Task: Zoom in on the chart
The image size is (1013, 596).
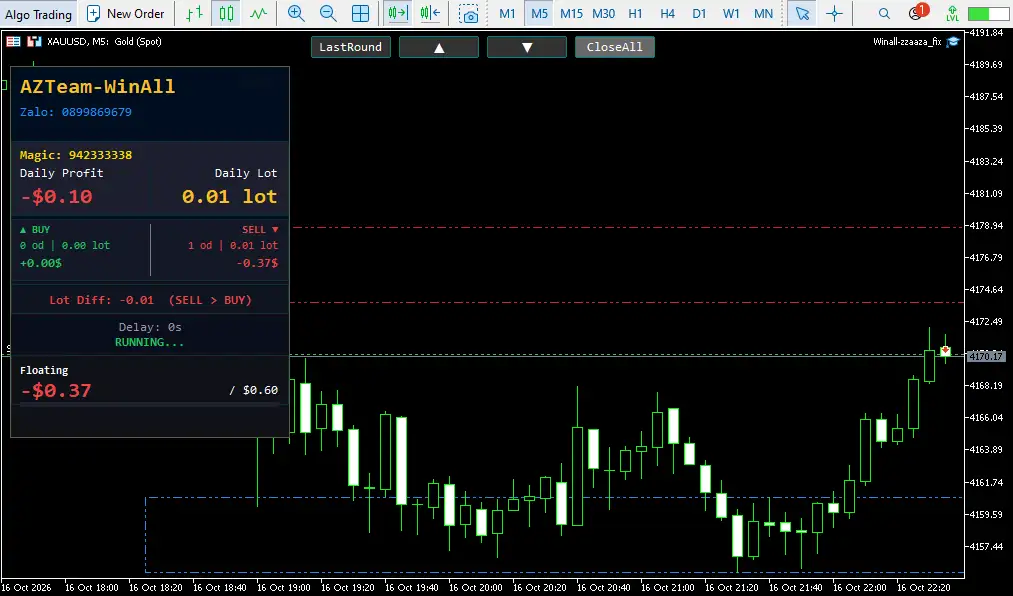Action: 296,14
